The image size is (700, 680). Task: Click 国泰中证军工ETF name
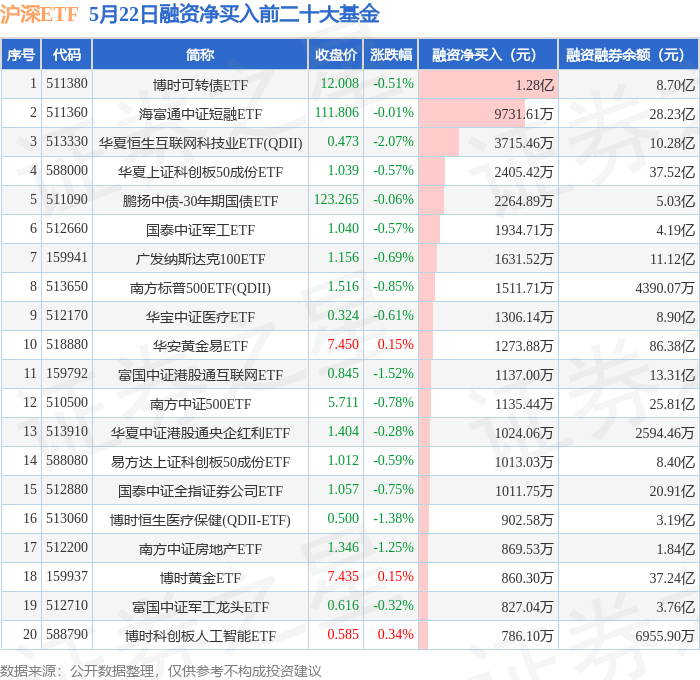click(x=200, y=230)
